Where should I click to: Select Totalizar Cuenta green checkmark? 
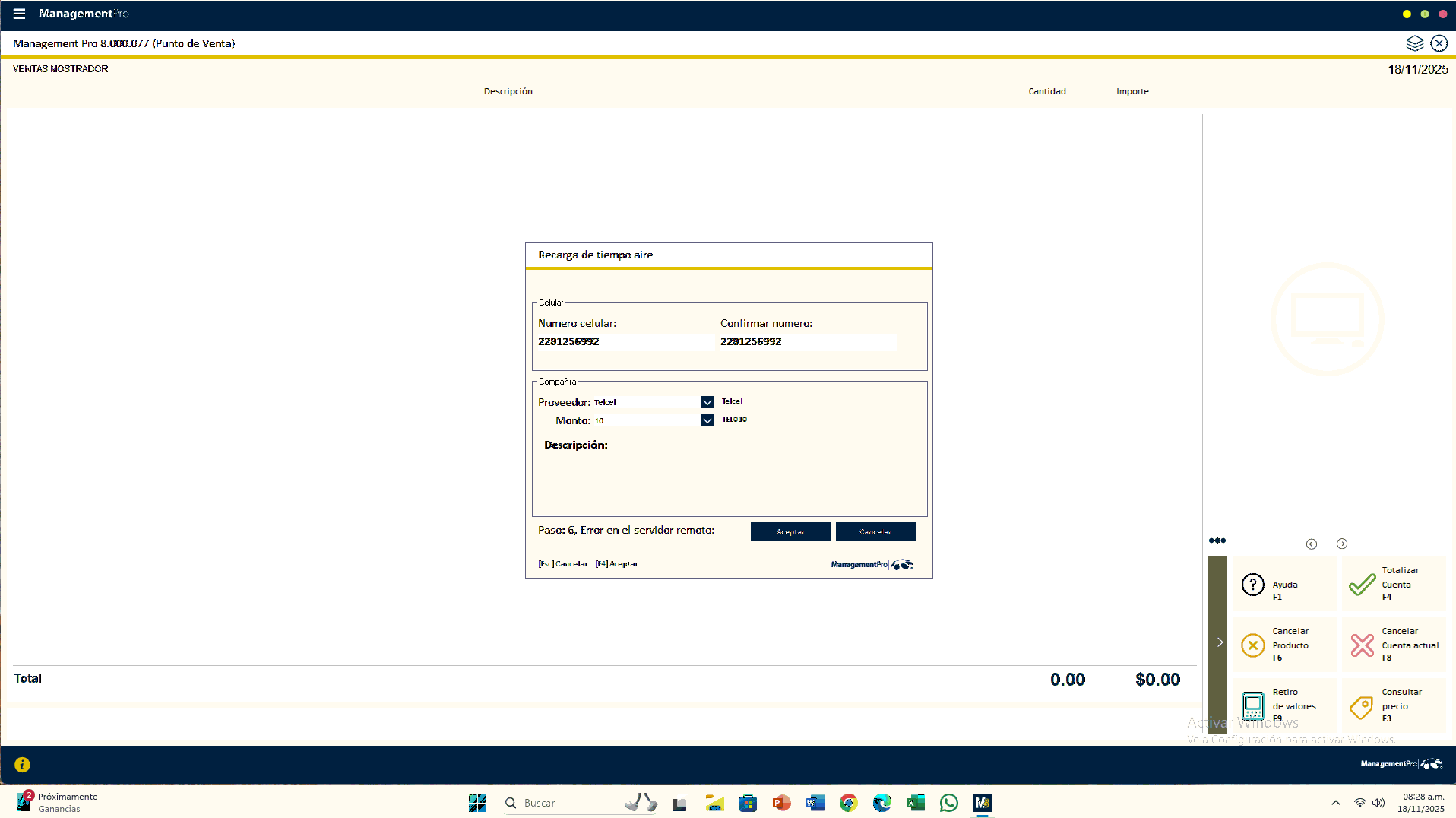1362,585
